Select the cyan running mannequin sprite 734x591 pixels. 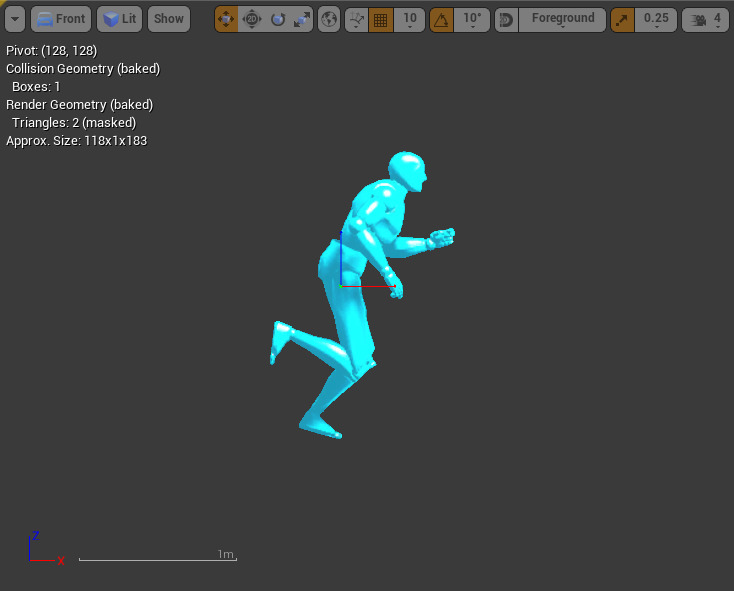[363, 295]
